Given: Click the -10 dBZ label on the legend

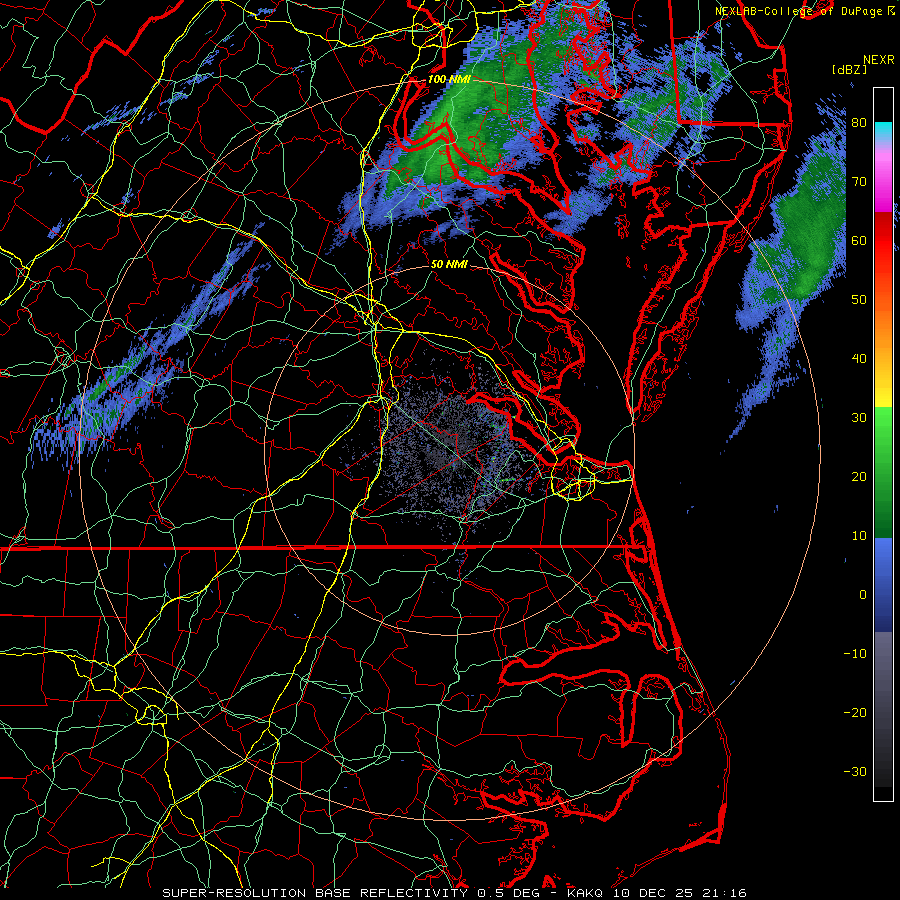Looking at the screenshot, I should 855,654.
